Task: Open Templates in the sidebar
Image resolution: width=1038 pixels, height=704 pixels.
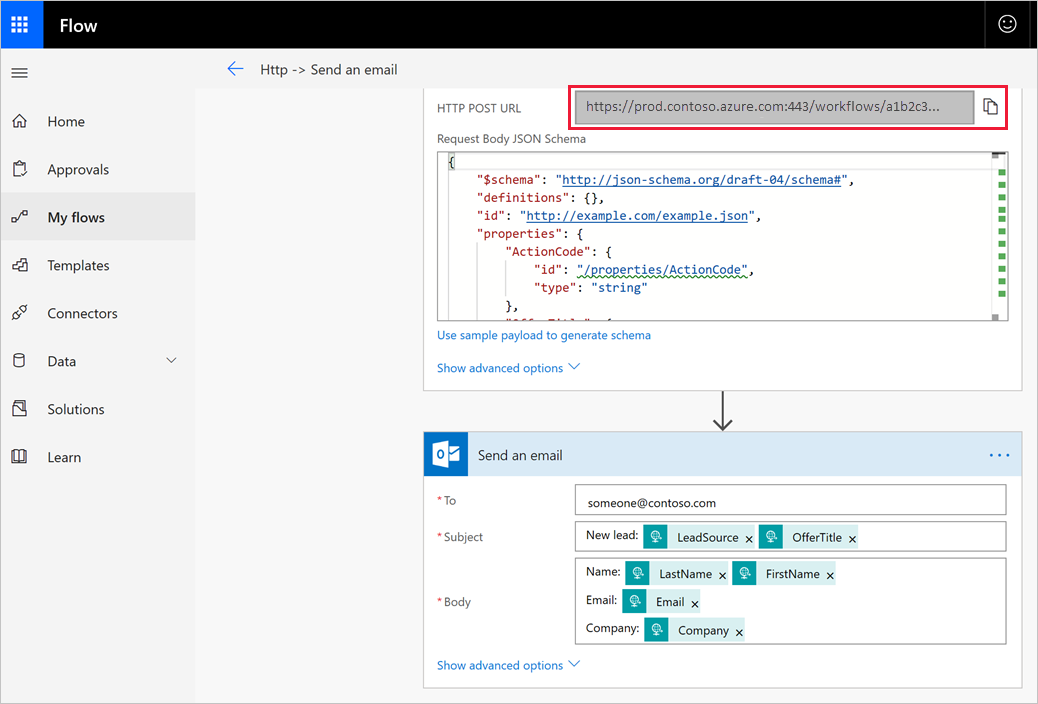Action: click(x=98, y=265)
